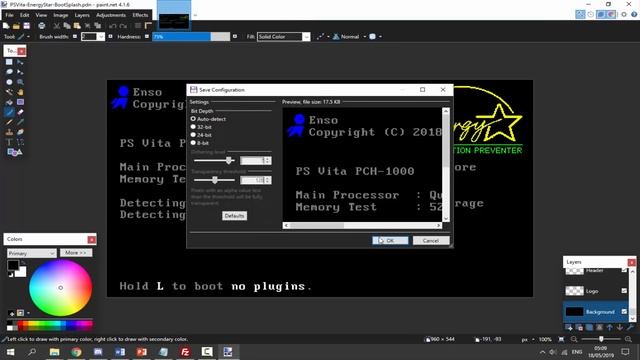The width and height of the screenshot is (640, 360).
Task: Click the Undo toolbar icon
Action: (x=113, y=26)
